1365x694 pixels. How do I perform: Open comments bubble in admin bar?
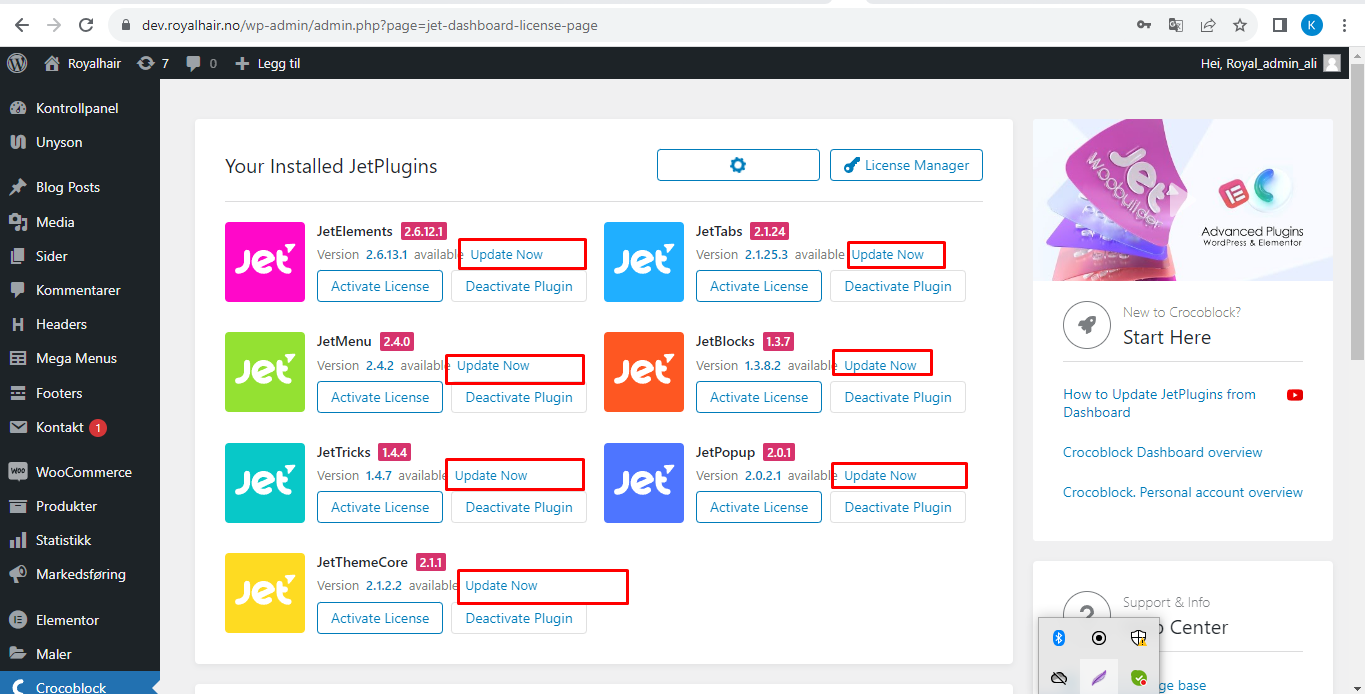(x=201, y=63)
